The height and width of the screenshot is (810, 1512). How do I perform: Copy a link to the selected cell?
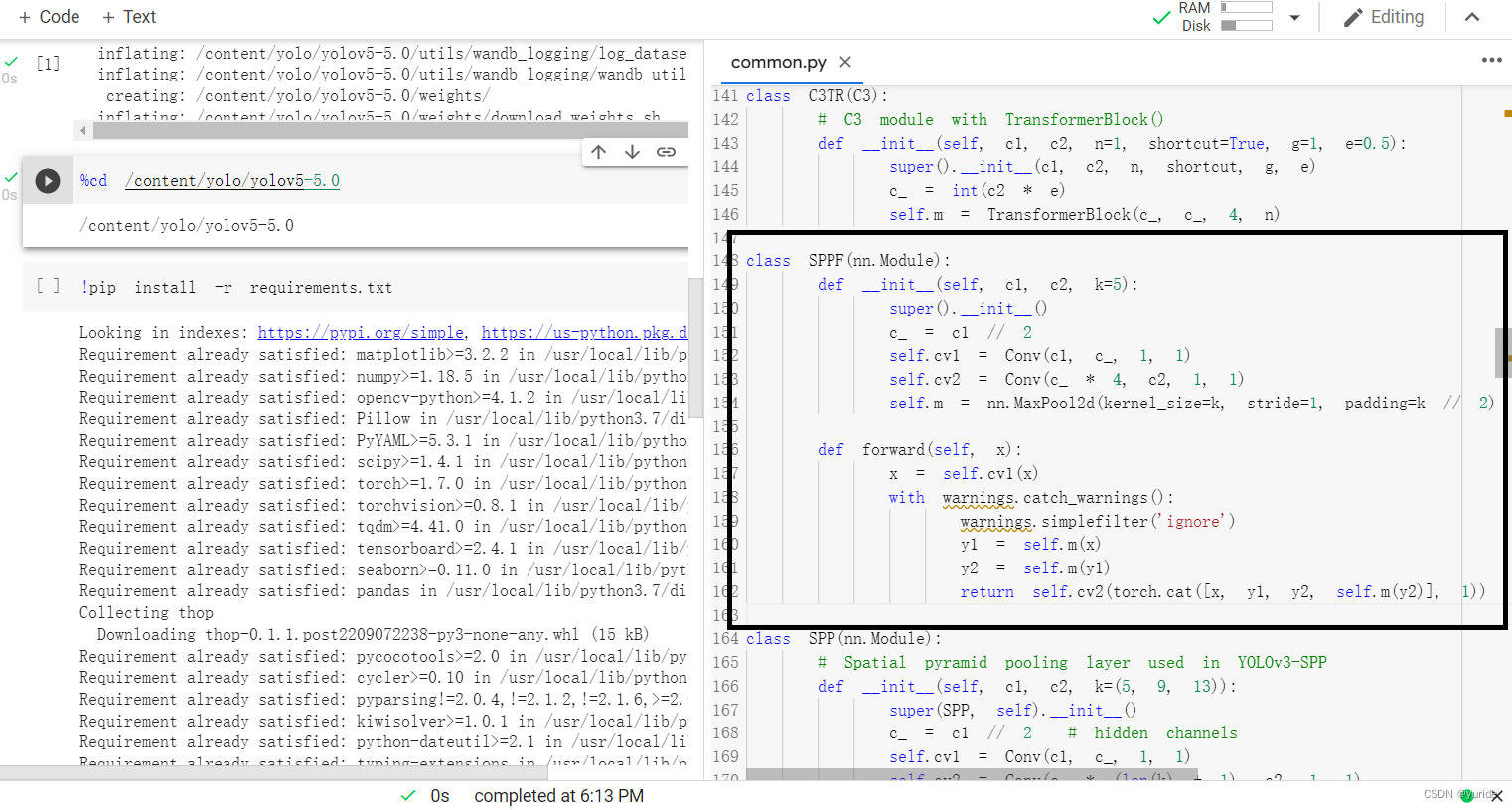pos(665,152)
